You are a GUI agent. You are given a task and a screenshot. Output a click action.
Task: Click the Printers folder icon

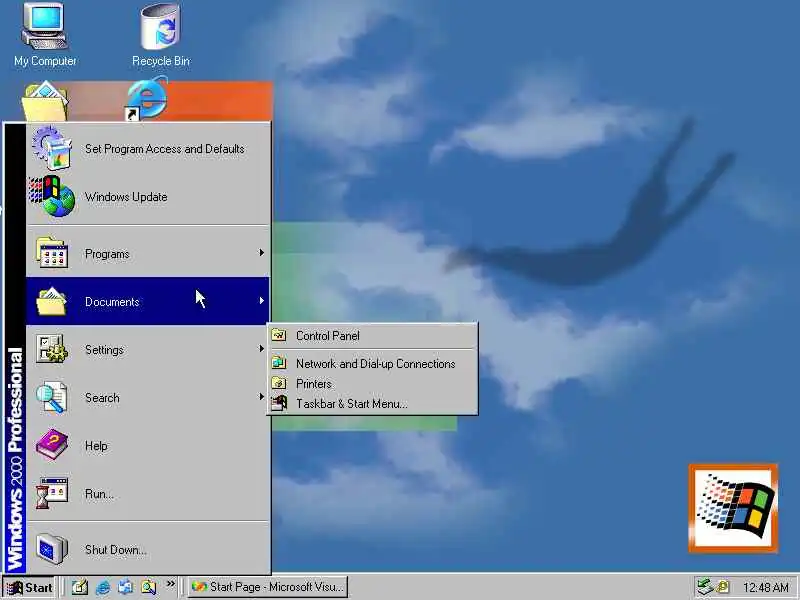point(279,383)
